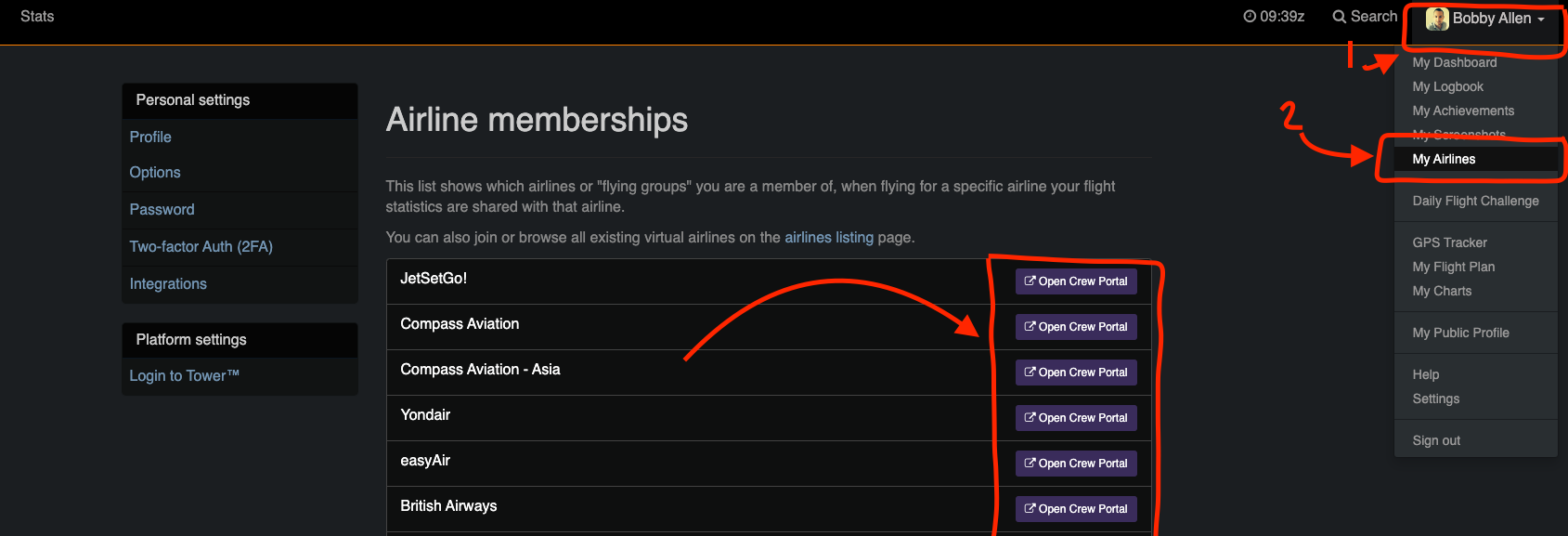This screenshot has height=536, width=1568.
Task: Select the Compass Aviation - Asia row
Action: [480, 370]
